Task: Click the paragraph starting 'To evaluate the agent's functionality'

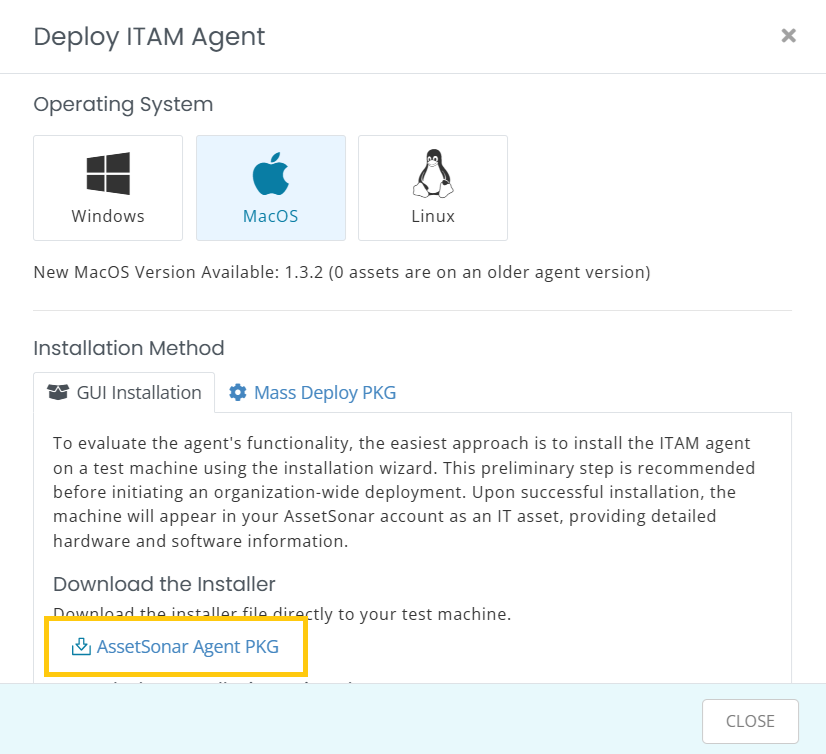Action: point(404,492)
